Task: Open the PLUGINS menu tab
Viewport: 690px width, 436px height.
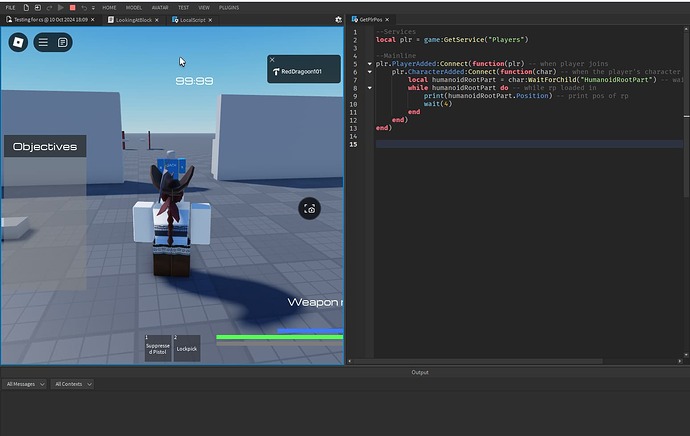Action: point(229,7)
